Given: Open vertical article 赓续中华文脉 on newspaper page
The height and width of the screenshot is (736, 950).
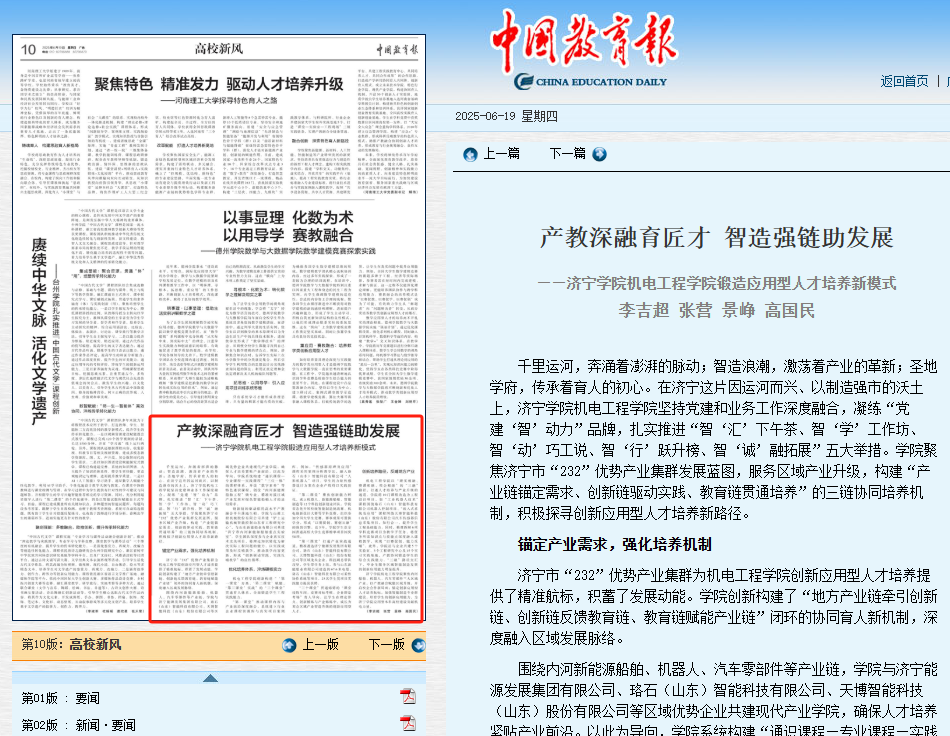Looking at the screenshot, I should 38,330.
